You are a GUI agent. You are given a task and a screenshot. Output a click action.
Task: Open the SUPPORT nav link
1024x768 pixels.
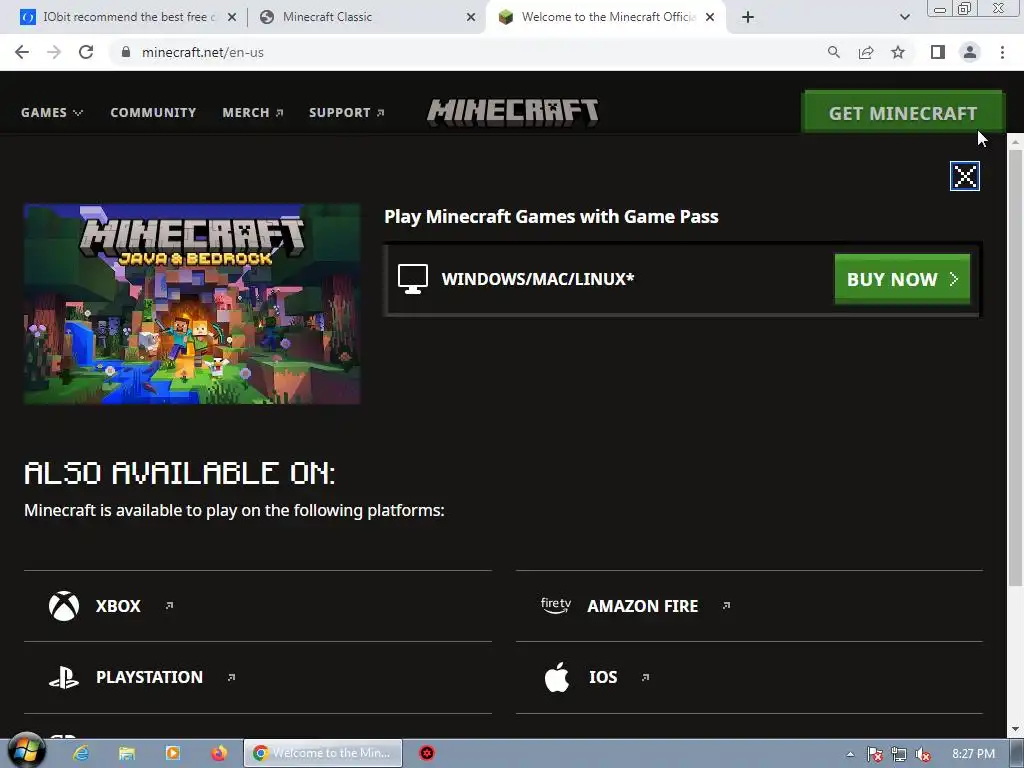point(347,112)
